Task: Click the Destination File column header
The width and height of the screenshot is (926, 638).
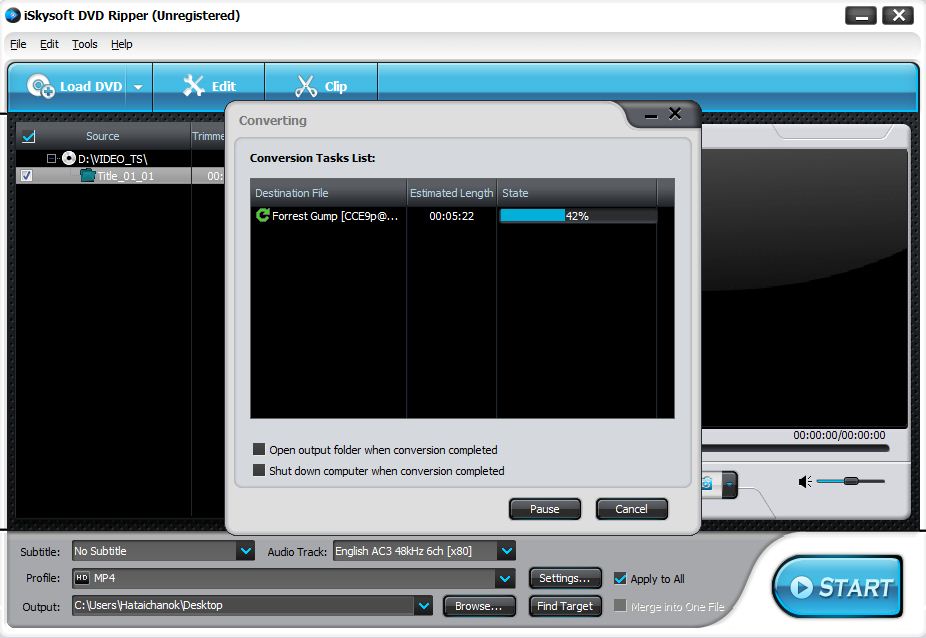Action: [328, 193]
